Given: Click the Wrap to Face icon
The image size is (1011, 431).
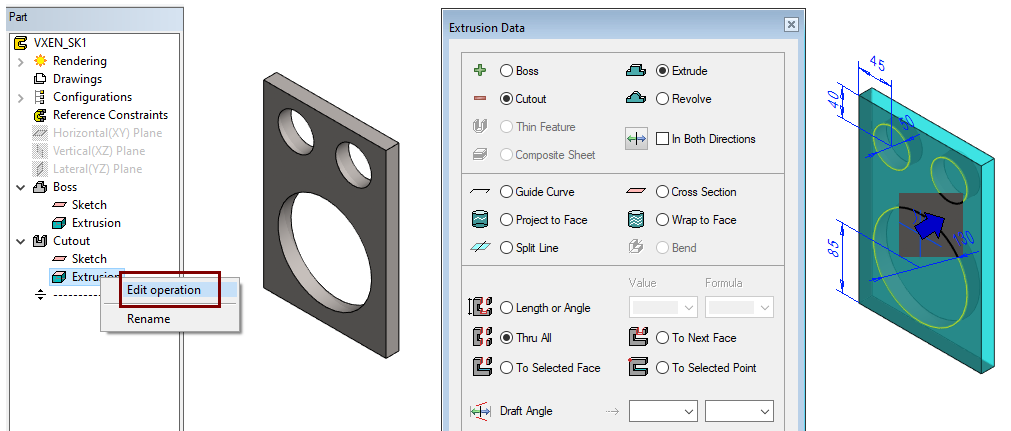Looking at the screenshot, I should [x=635, y=220].
